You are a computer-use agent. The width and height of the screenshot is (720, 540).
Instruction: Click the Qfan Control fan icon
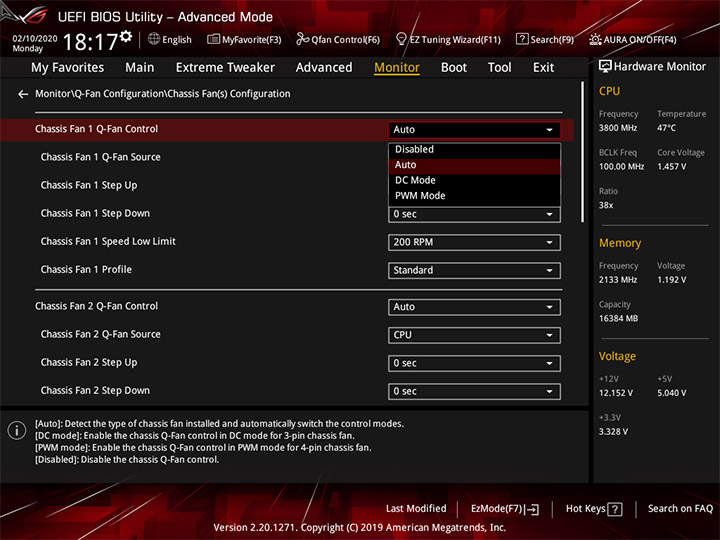[302, 39]
